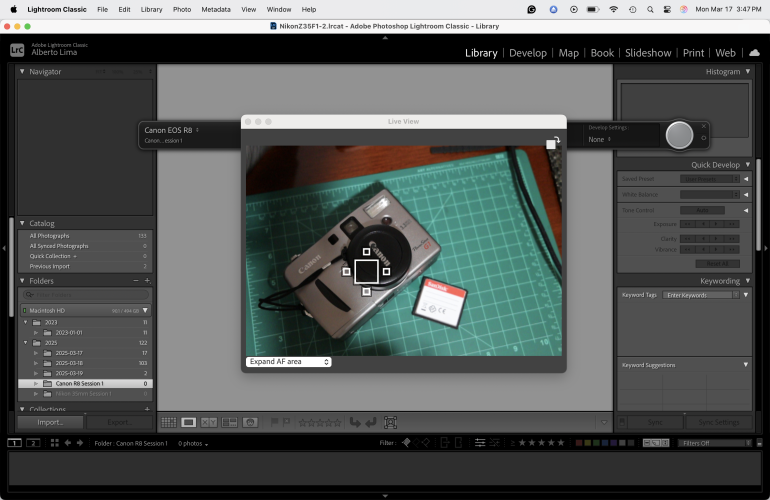Filter by rejected status flag icon
This screenshot has width=770, height=500.
click(426, 443)
